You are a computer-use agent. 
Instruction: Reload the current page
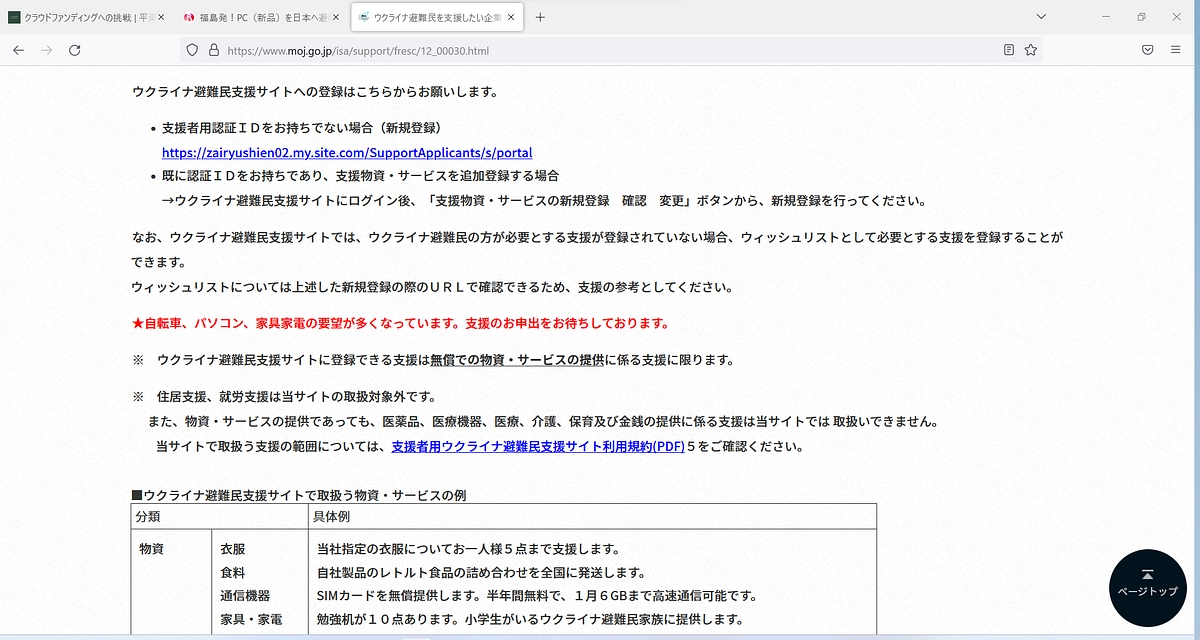pyautogui.click(x=74, y=49)
